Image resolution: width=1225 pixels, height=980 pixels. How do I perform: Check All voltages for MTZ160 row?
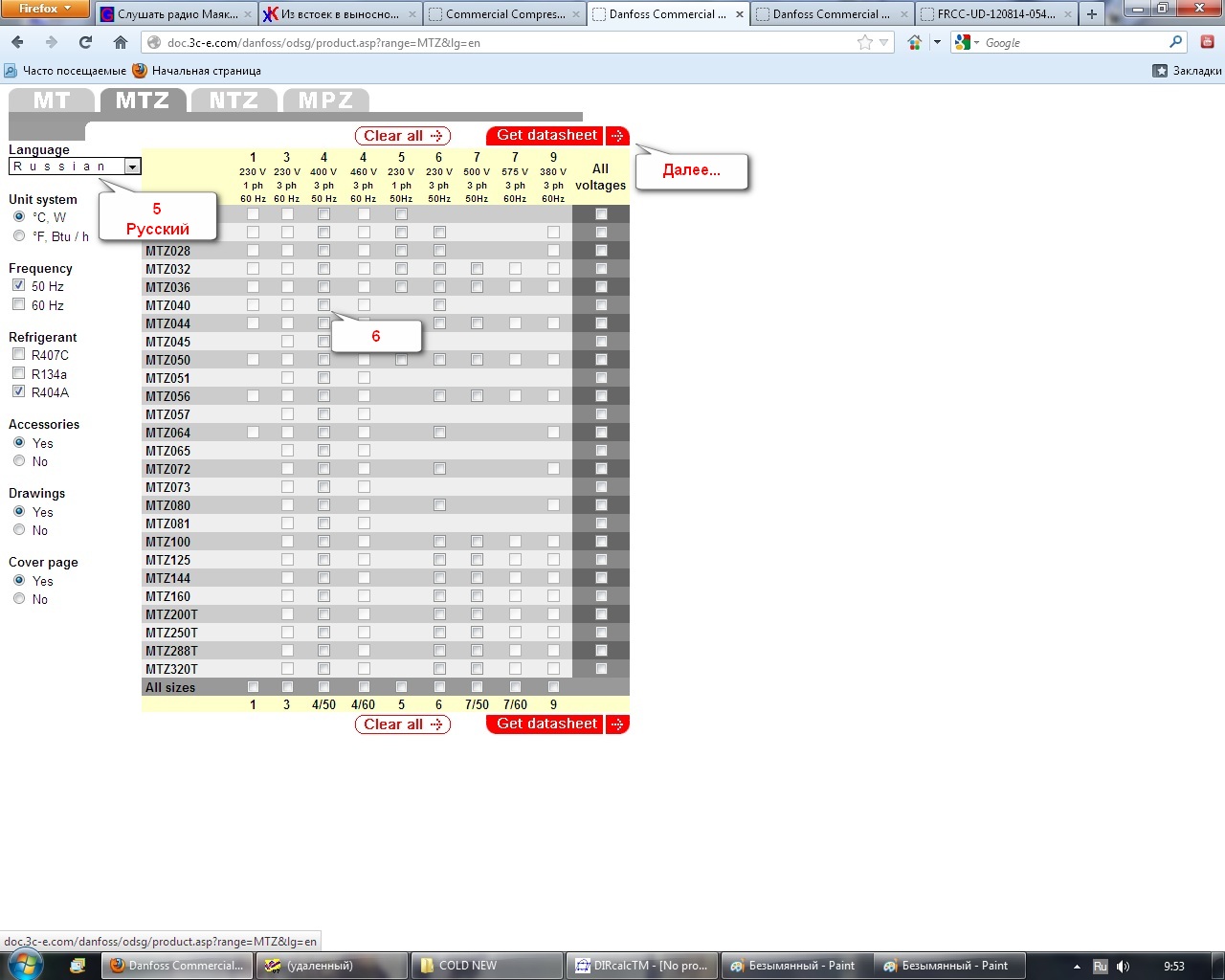601,596
